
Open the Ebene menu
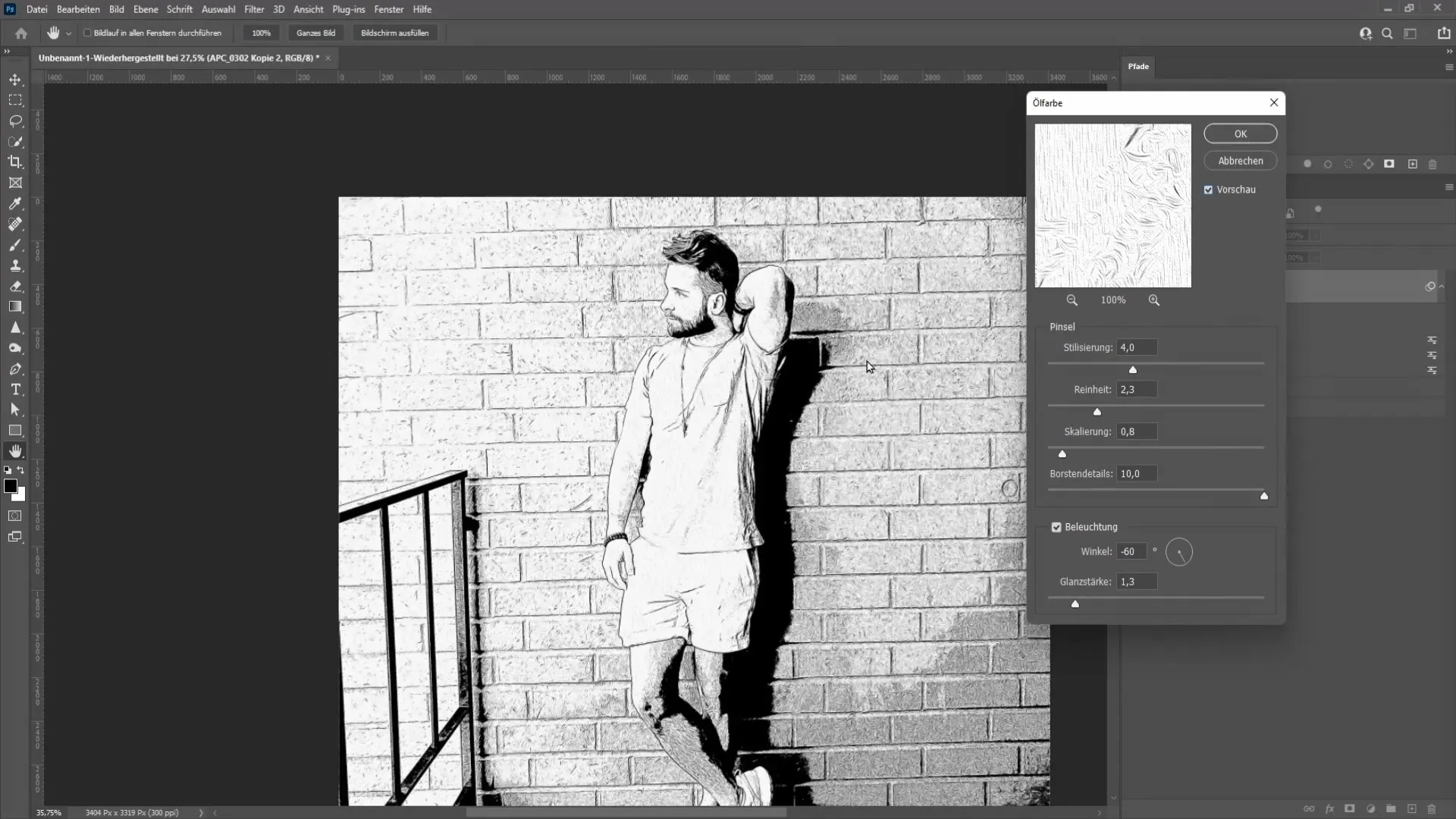146,9
